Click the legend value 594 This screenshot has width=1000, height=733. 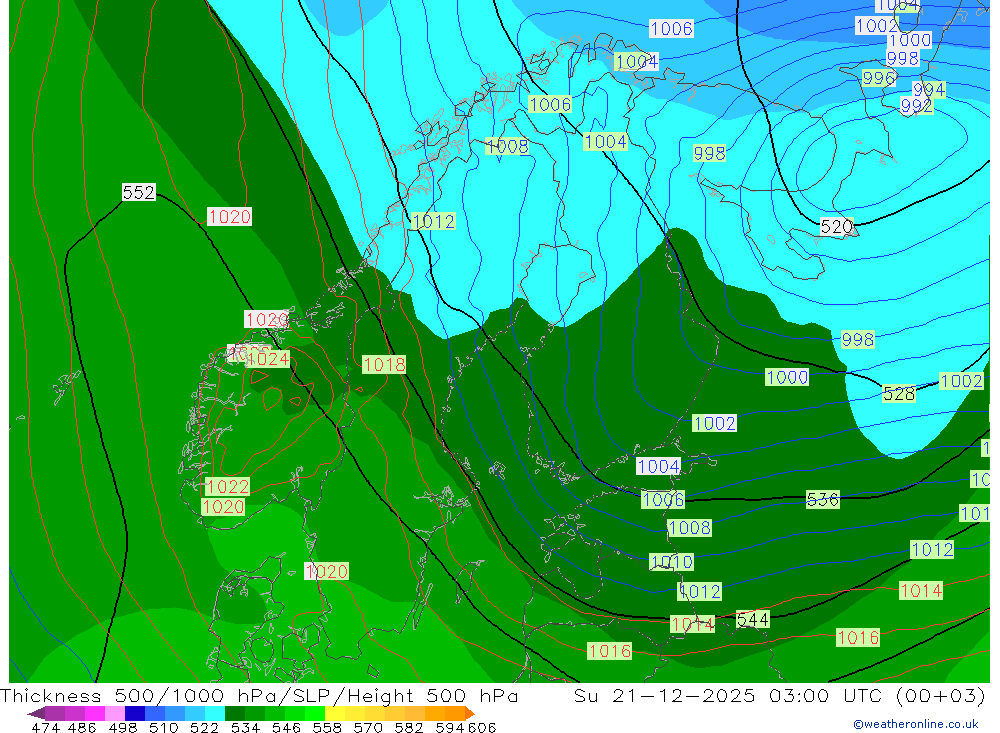449,727
